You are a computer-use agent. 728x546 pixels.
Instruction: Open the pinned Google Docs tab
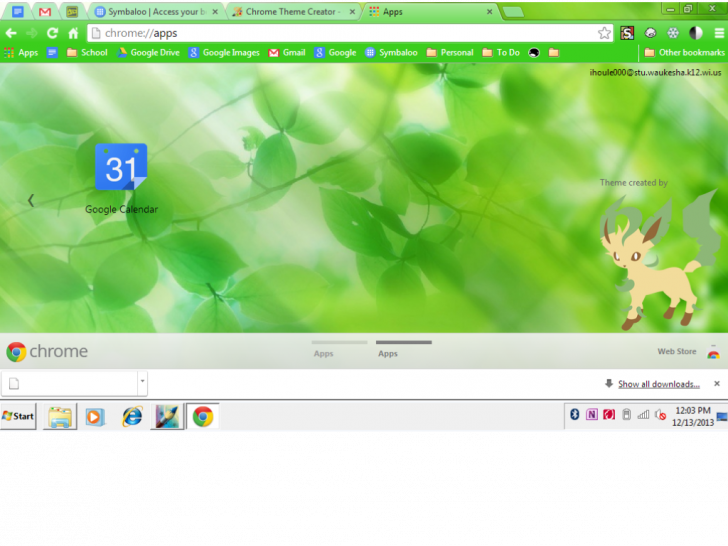point(18,12)
